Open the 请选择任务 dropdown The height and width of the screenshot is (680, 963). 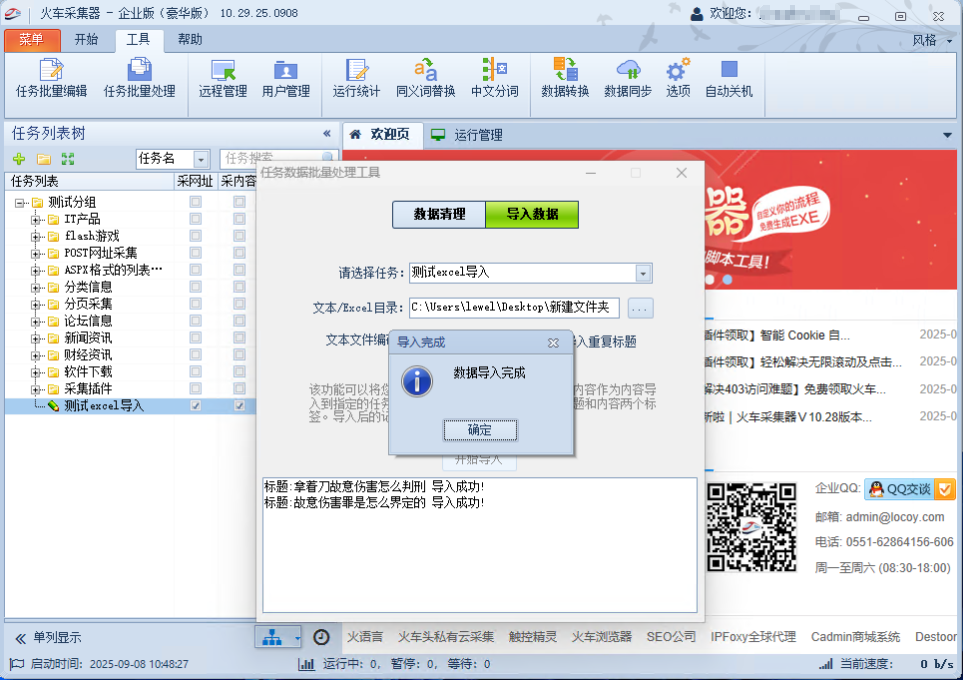click(x=644, y=272)
